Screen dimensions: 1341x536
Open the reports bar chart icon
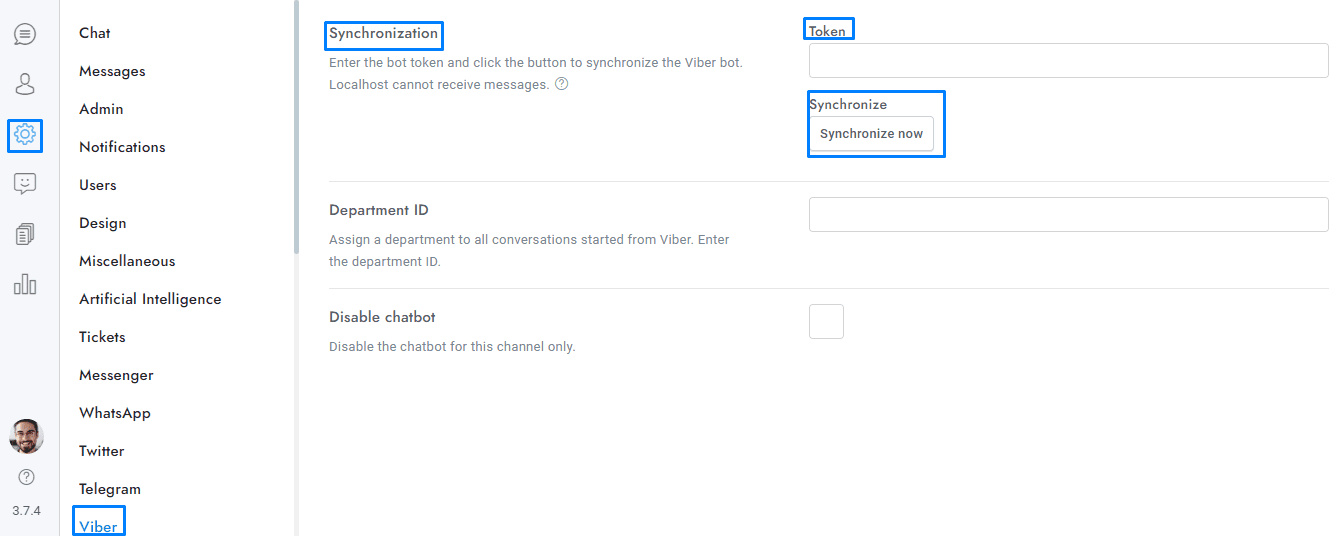click(x=25, y=284)
